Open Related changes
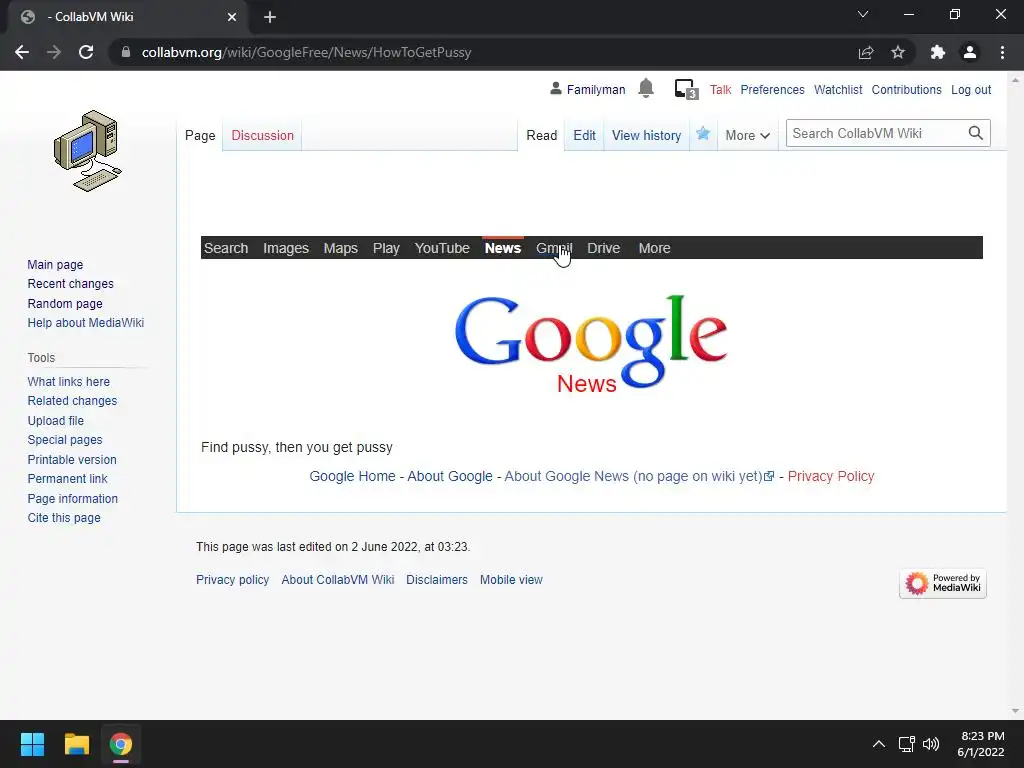 point(72,400)
